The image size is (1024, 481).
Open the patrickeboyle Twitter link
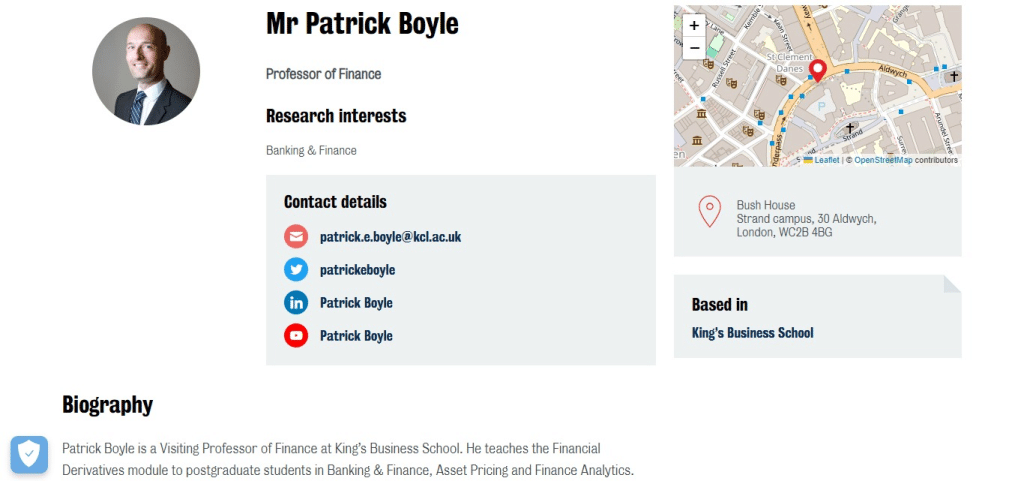coord(357,270)
